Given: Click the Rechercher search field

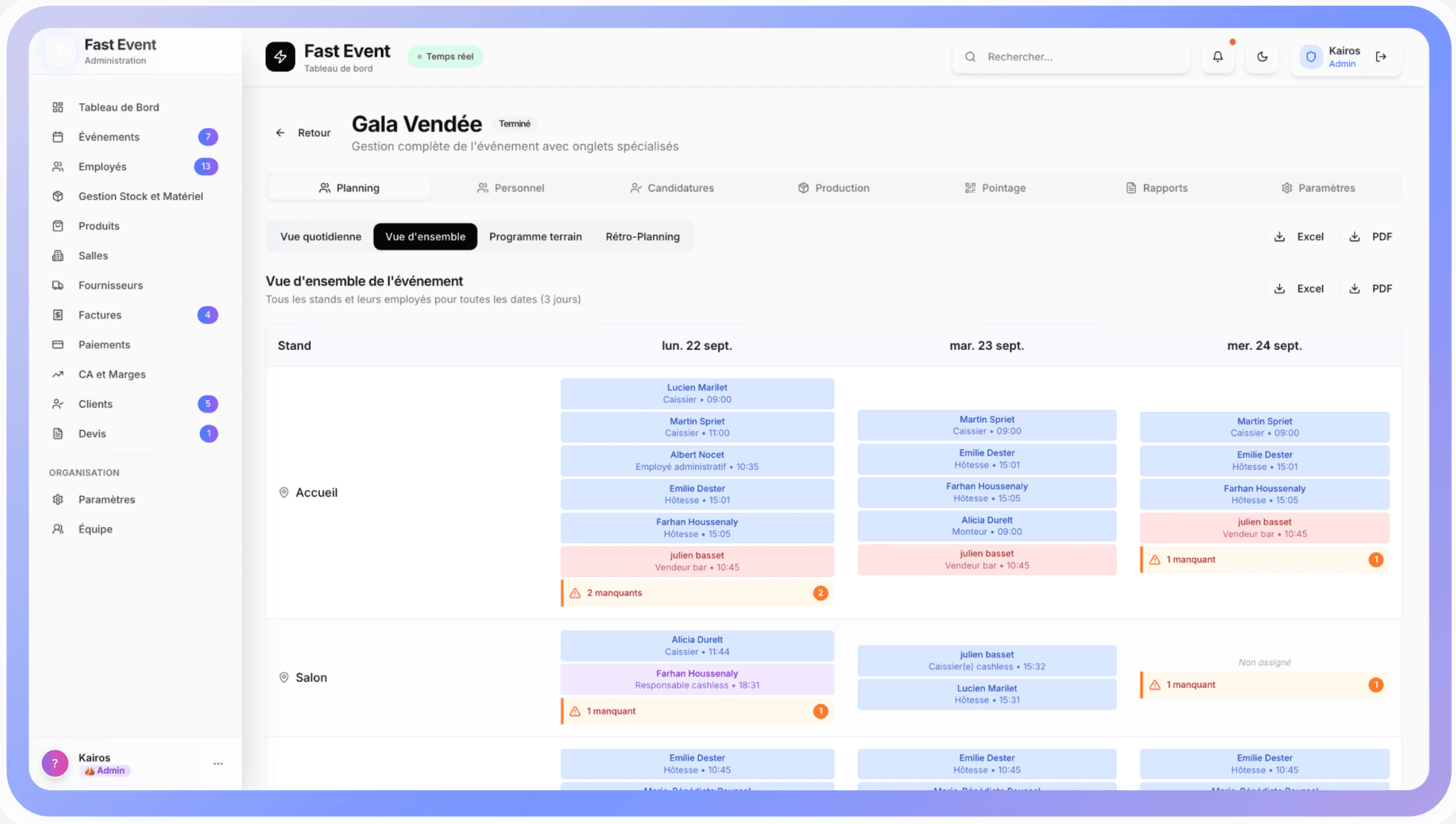Looking at the screenshot, I should tap(1071, 57).
